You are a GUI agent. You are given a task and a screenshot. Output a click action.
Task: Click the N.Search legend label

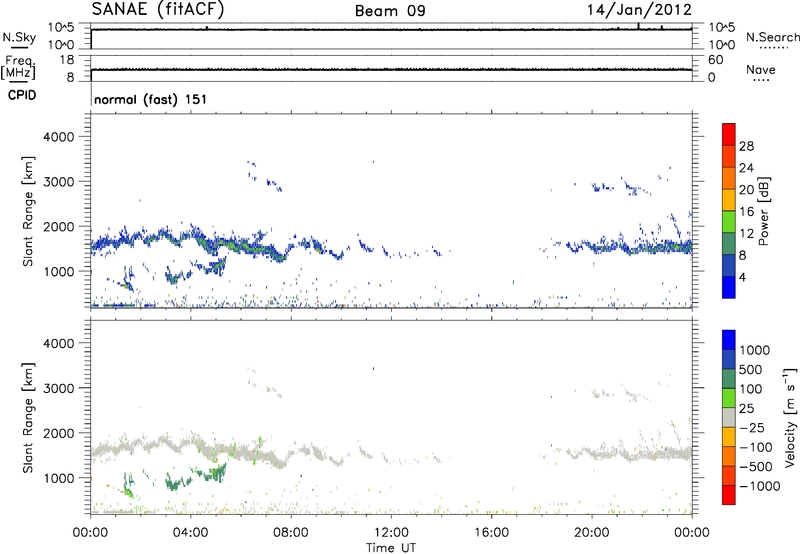[x=772, y=37]
